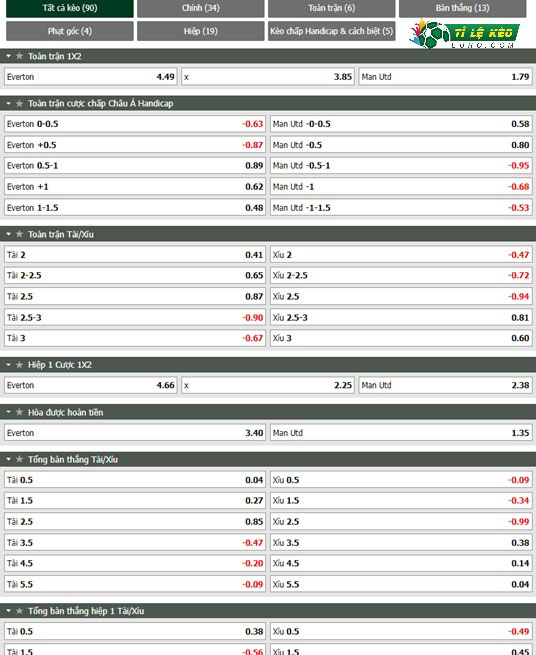Star the Hiệp 1 Cược 1X2 section
The width and height of the screenshot is (536, 655).
coord(19,365)
